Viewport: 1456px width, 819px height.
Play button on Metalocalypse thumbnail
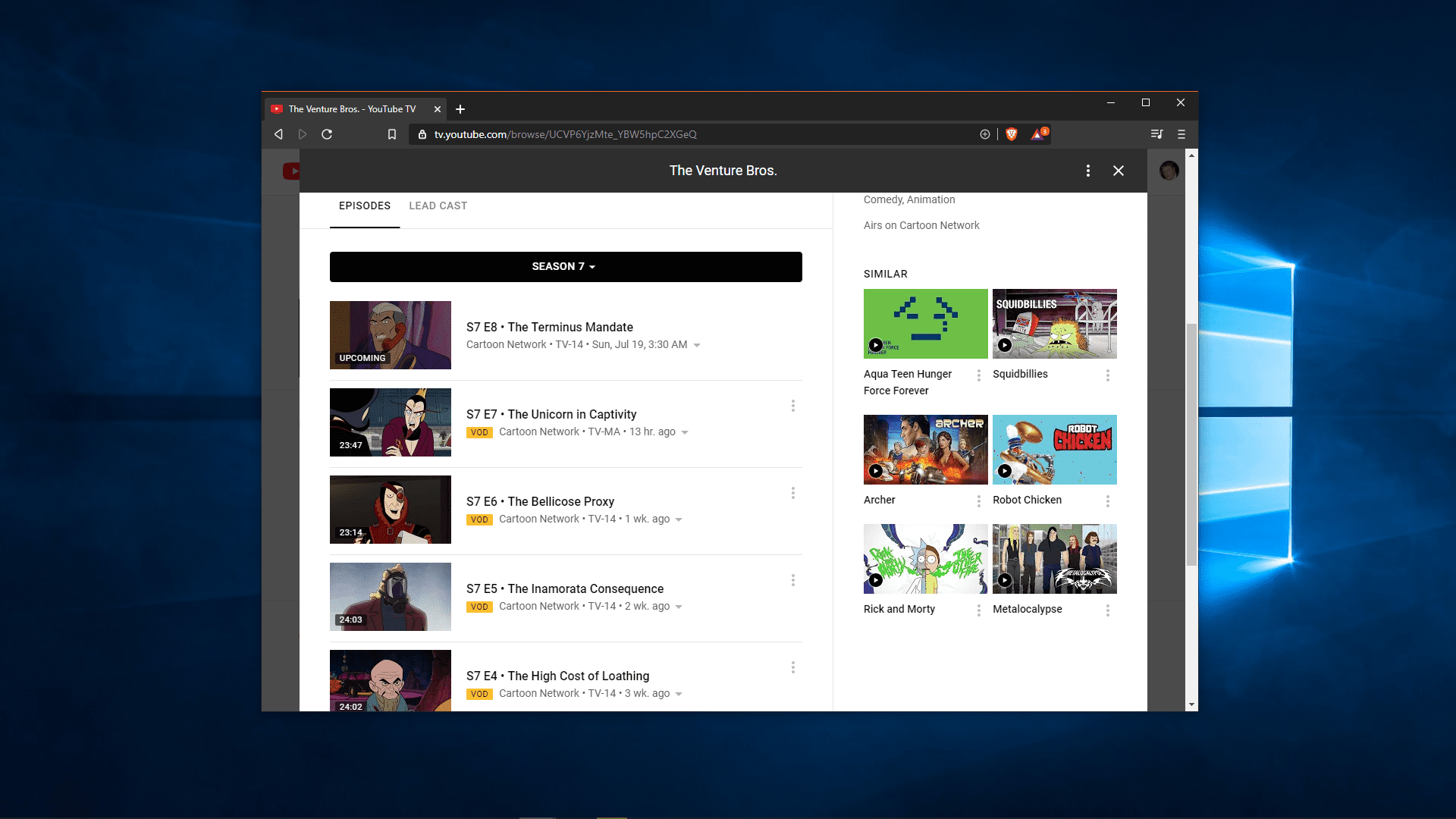1005,580
